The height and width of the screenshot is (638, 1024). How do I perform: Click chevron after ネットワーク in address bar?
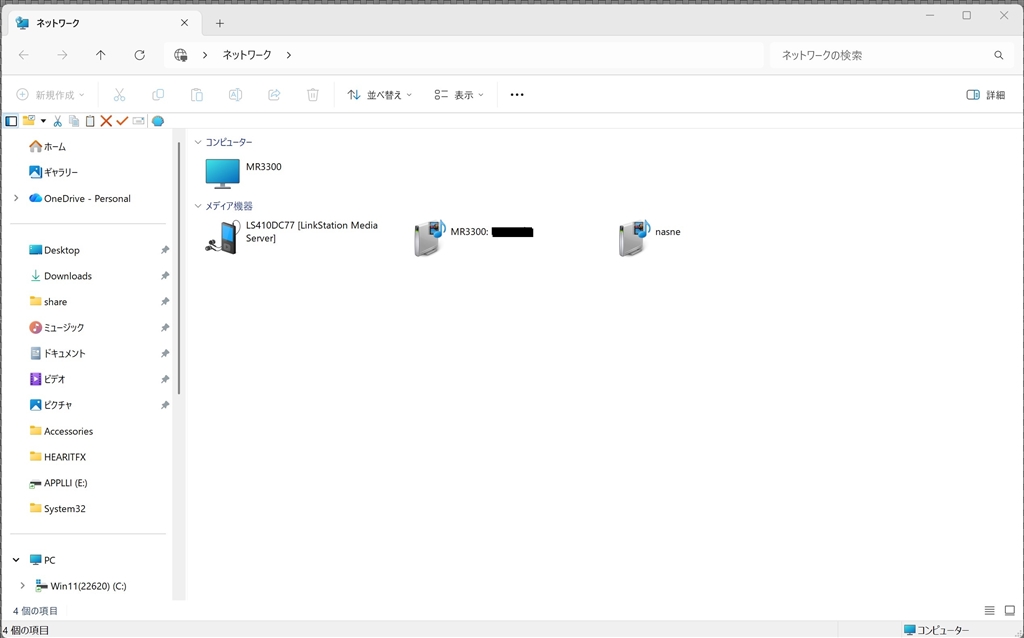[x=289, y=56]
